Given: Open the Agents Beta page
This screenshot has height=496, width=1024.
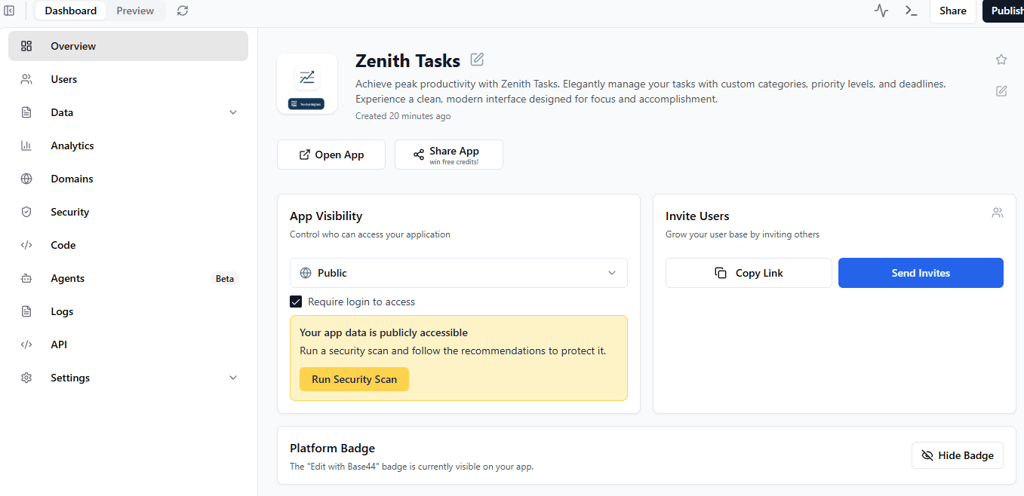Looking at the screenshot, I should 128,279.
